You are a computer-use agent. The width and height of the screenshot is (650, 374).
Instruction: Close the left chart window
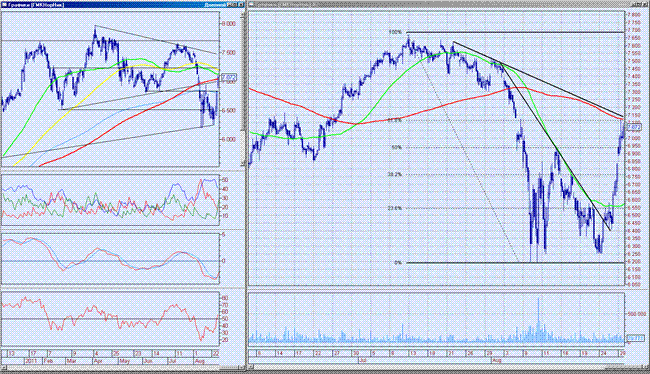(241, 5)
